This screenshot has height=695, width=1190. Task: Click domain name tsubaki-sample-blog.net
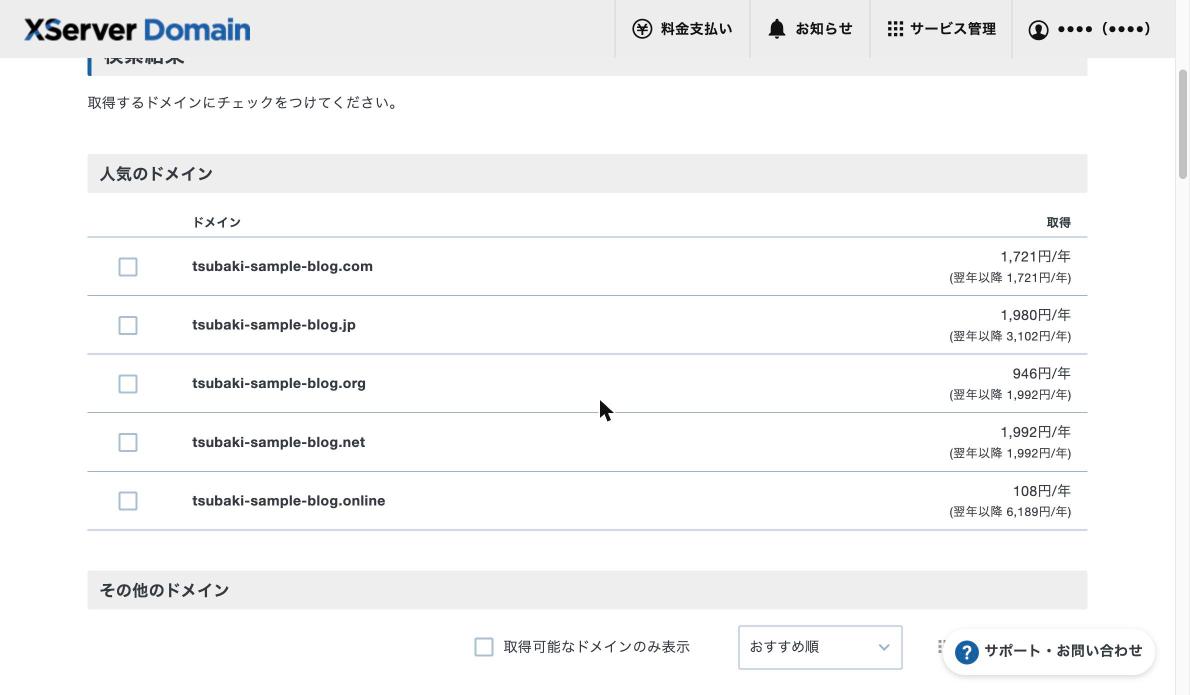pyautogui.click(x=279, y=442)
